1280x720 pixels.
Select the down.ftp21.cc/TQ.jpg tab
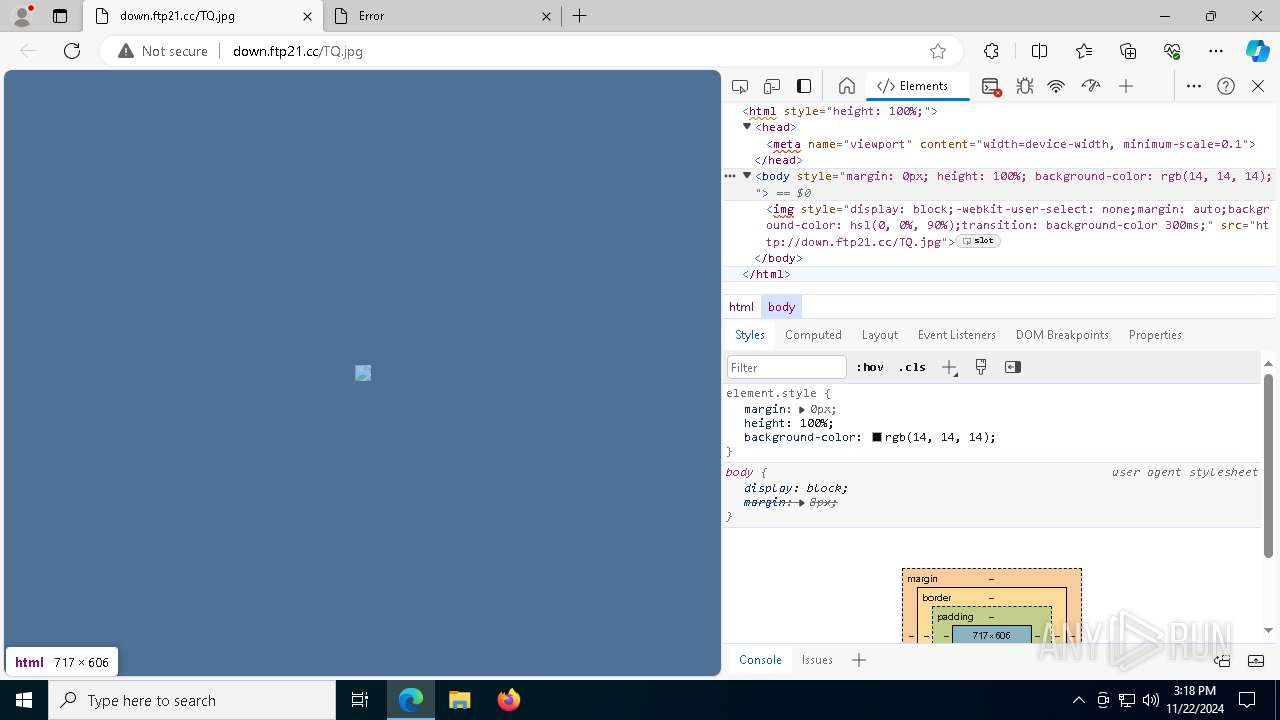201,16
